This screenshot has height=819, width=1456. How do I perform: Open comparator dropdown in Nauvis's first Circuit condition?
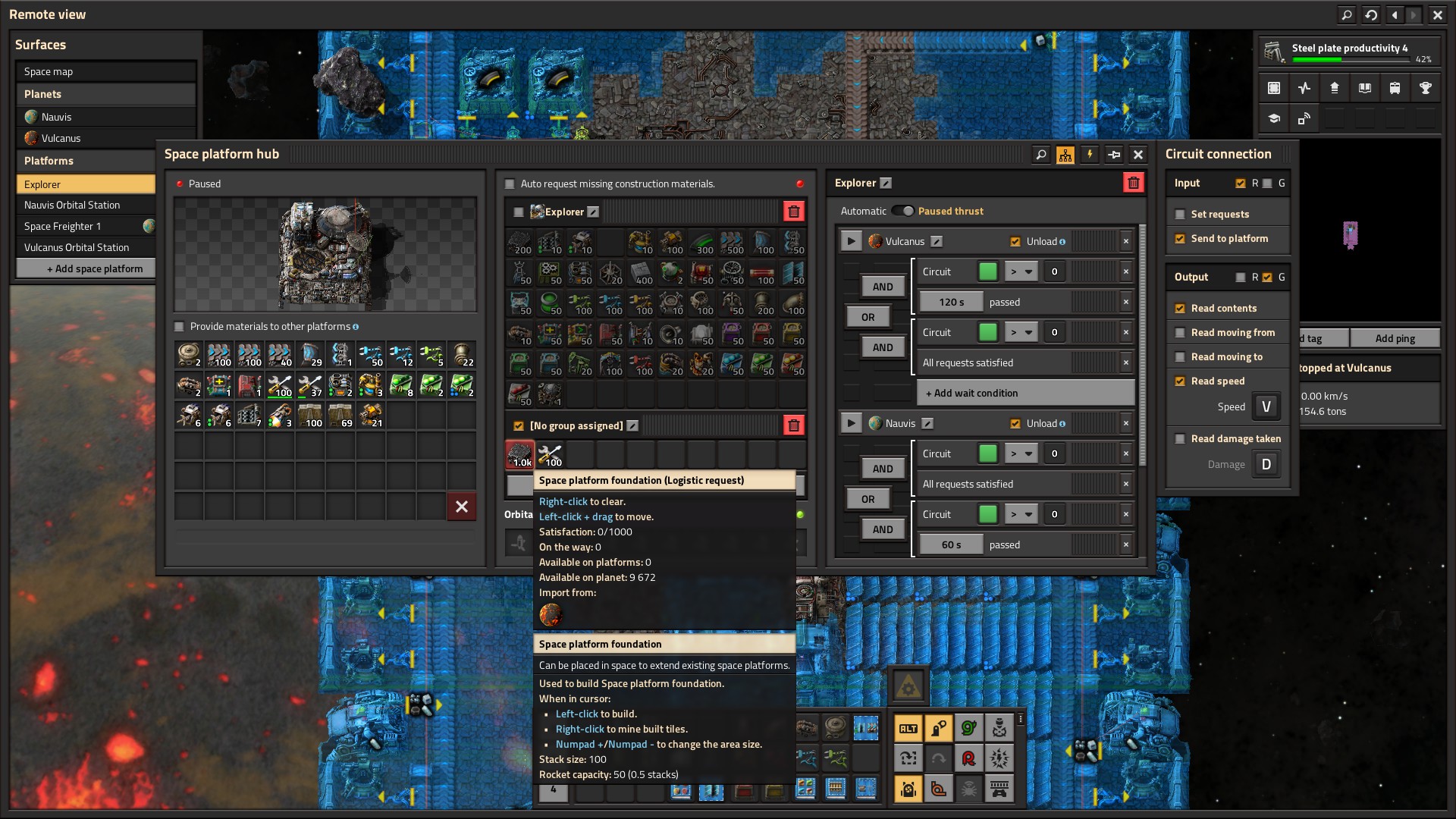click(1021, 453)
